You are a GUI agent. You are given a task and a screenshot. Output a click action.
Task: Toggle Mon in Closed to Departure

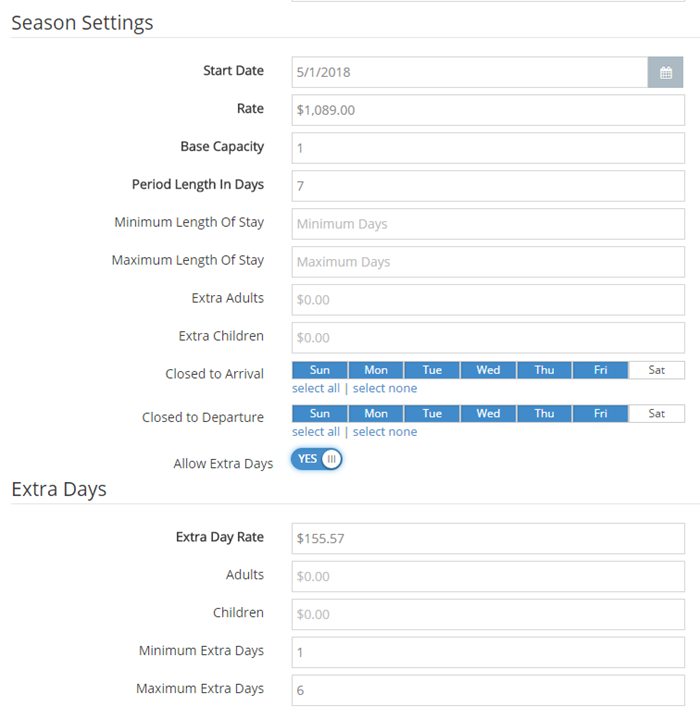coord(376,414)
